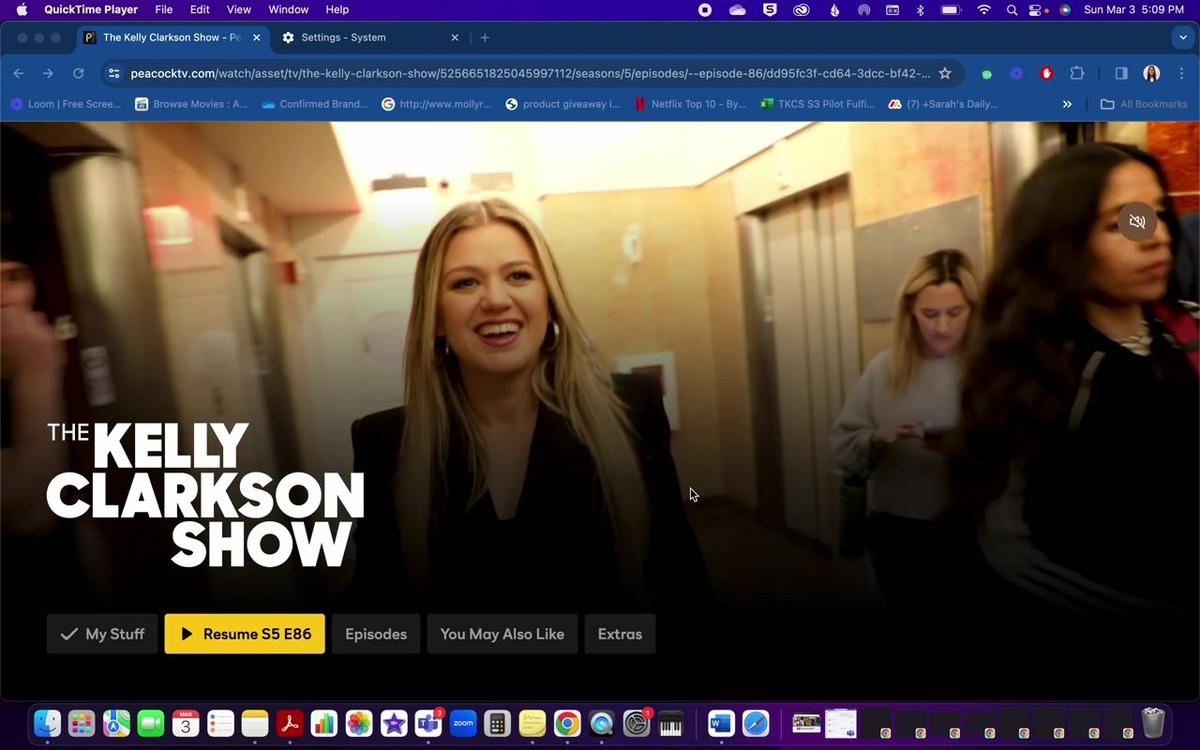Open Finder from the dock
Screen dimensions: 1200x750
(x=47, y=723)
